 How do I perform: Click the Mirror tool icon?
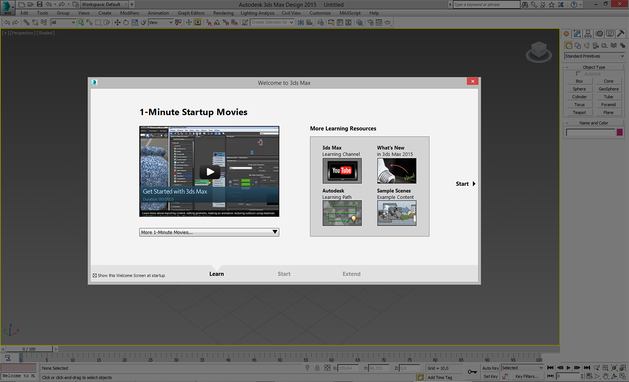point(301,22)
